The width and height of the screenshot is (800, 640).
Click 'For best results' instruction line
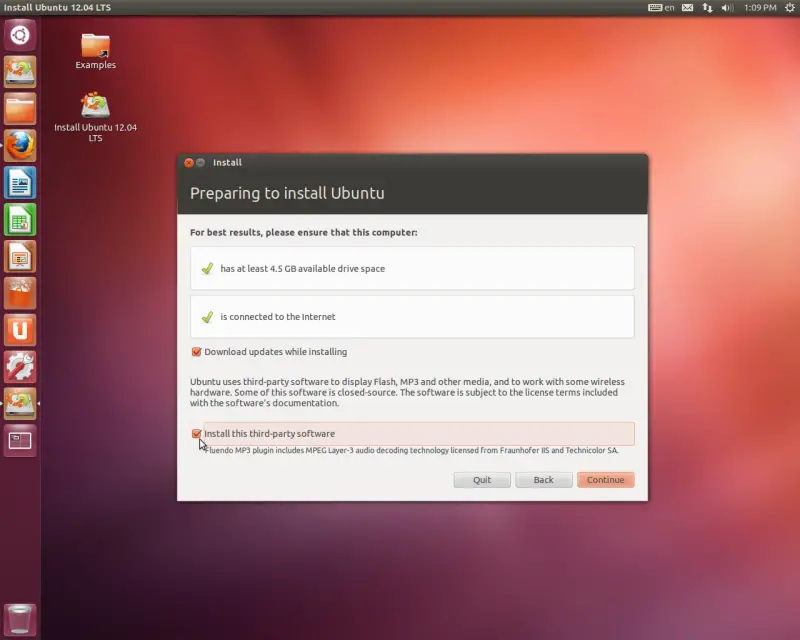coord(304,232)
